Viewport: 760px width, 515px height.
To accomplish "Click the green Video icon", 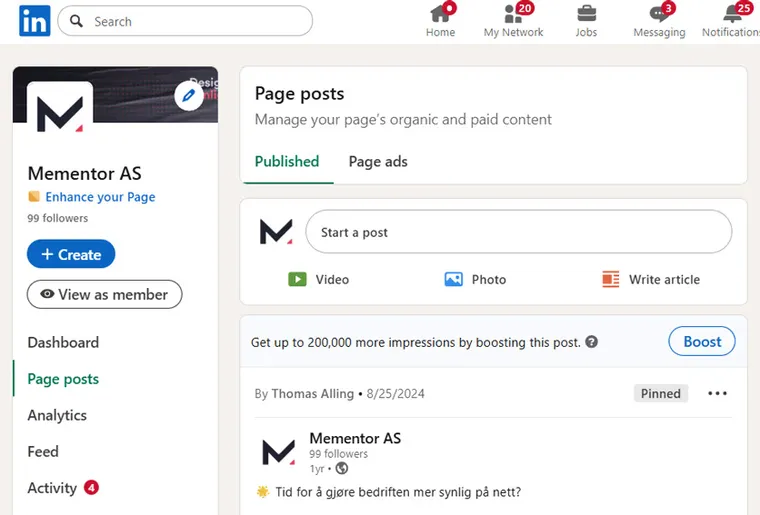I will 297,279.
